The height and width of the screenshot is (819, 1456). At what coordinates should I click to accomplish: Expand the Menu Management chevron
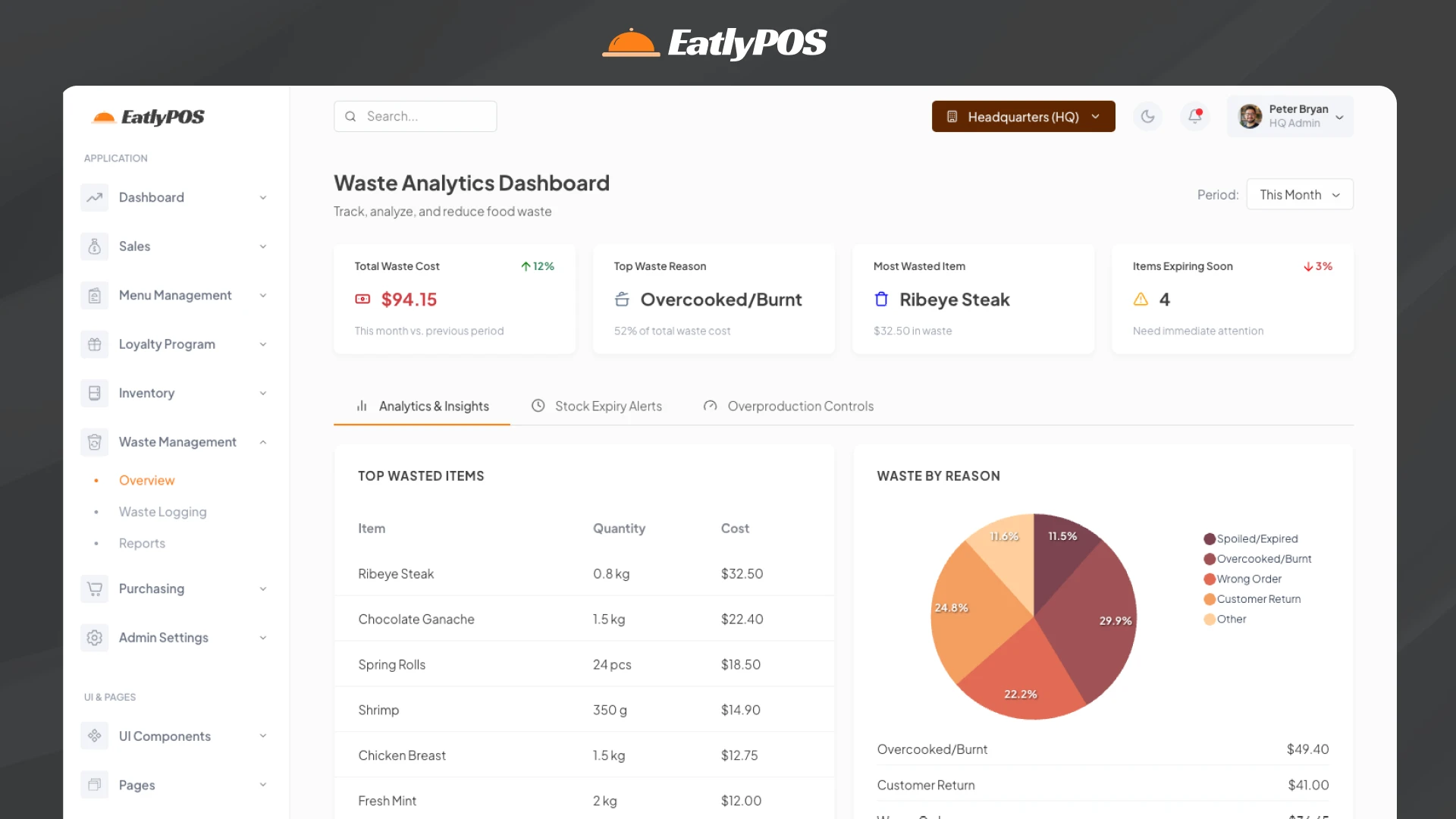point(263,296)
